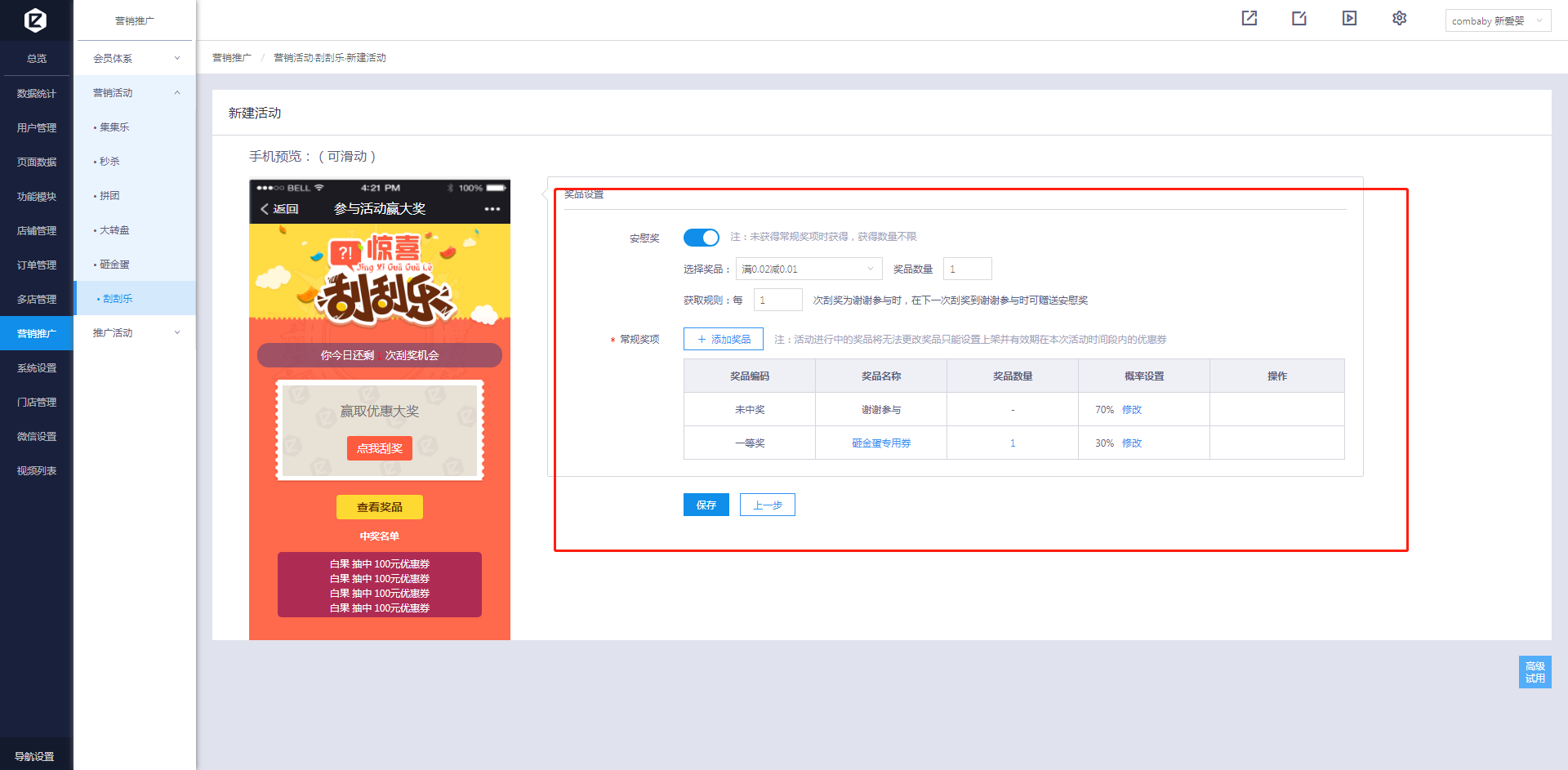The image size is (1568, 770).
Task: Open the combaby 新爱婴 account dropdown
Action: coord(1497,20)
